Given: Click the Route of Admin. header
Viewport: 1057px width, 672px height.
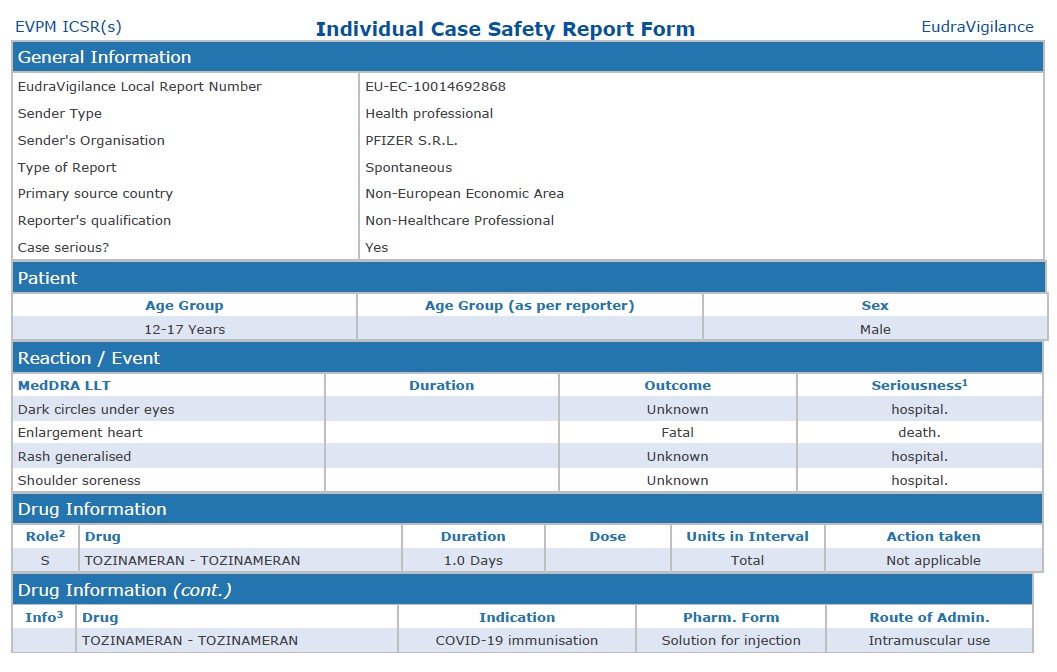Looking at the screenshot, I should point(930,617).
